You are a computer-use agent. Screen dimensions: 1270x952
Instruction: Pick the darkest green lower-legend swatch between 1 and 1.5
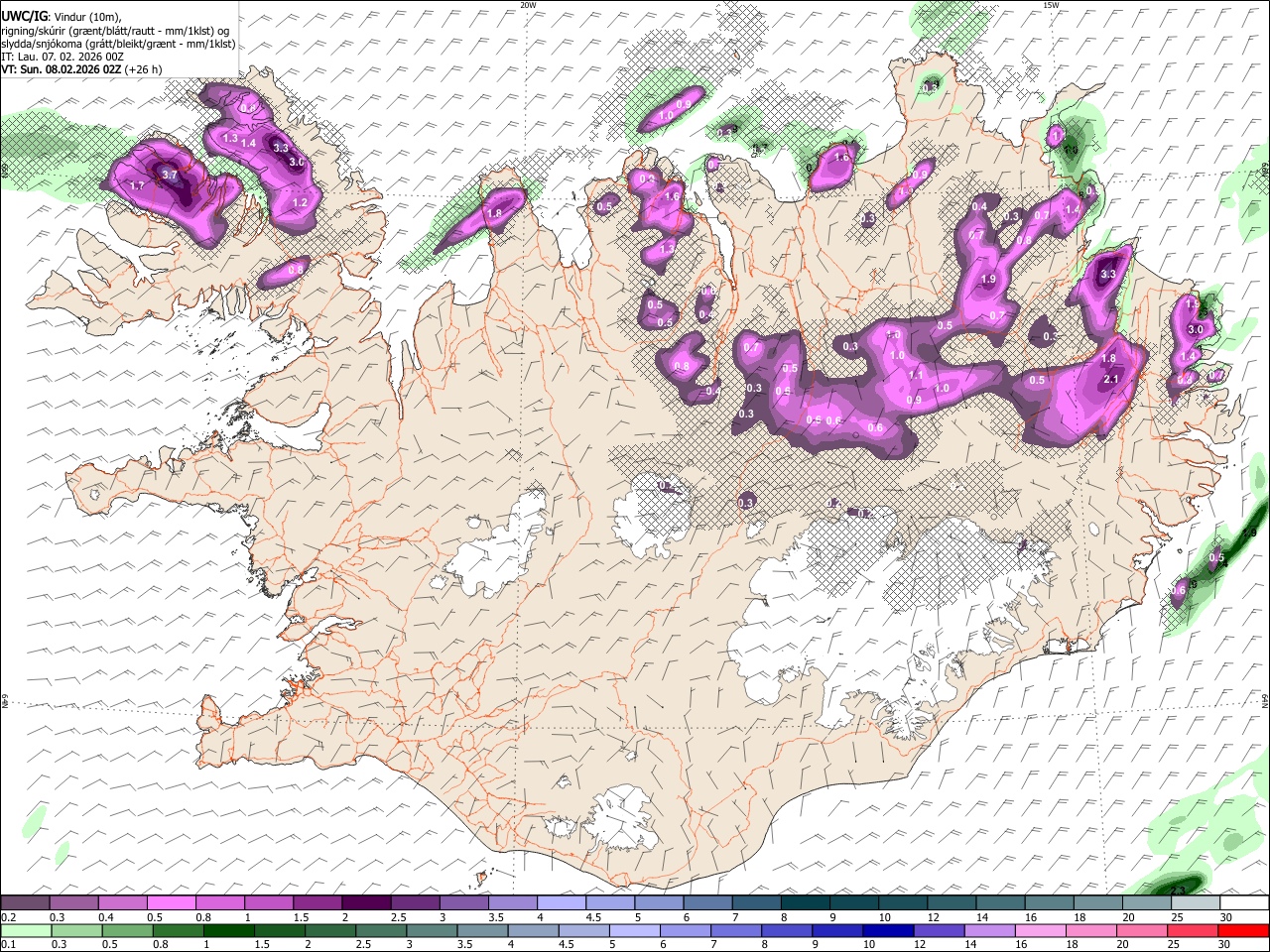[228, 930]
